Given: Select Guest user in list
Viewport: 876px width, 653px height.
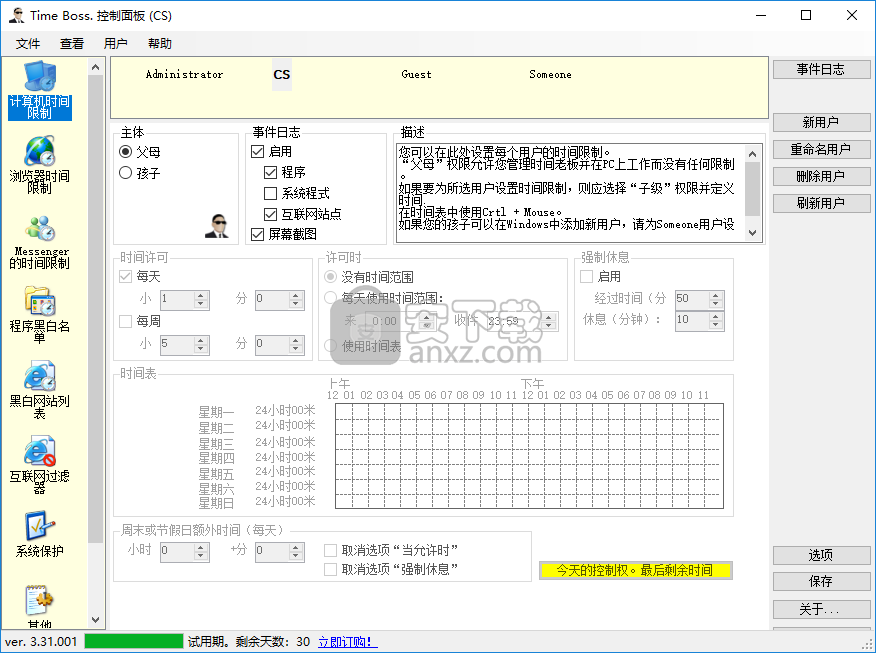Looking at the screenshot, I should [416, 74].
